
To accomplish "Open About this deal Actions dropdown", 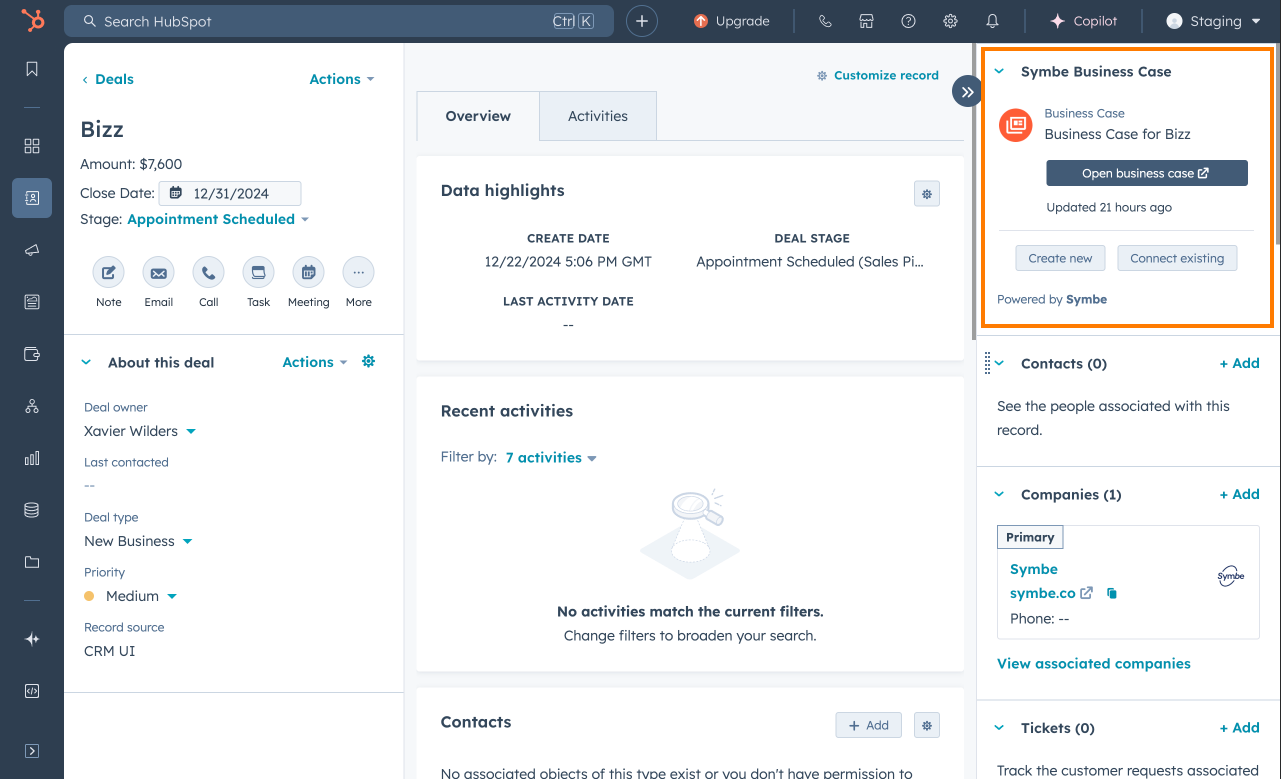I will tap(315, 362).
